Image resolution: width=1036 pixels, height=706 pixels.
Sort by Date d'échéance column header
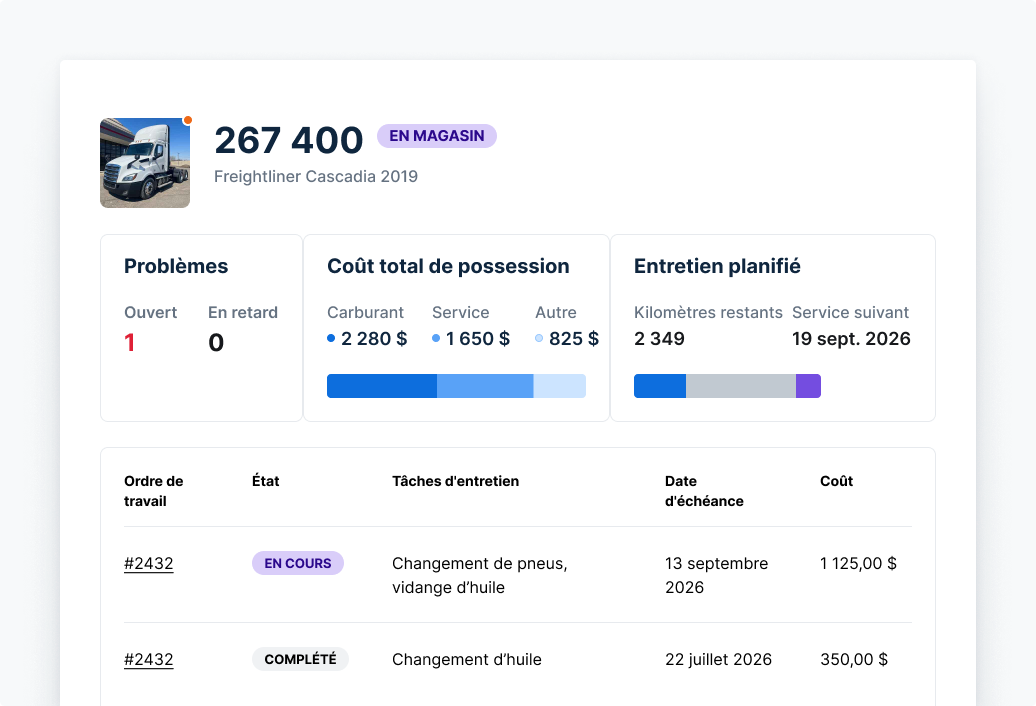[704, 491]
